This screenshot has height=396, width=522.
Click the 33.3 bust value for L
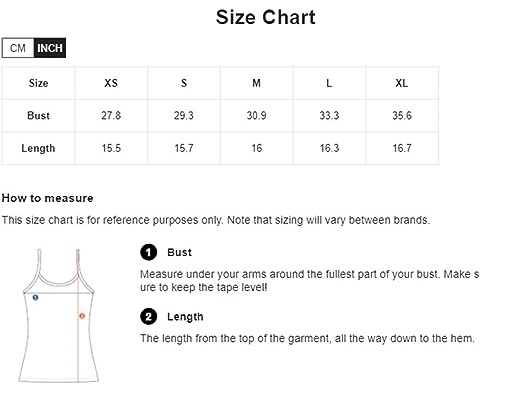(329, 116)
